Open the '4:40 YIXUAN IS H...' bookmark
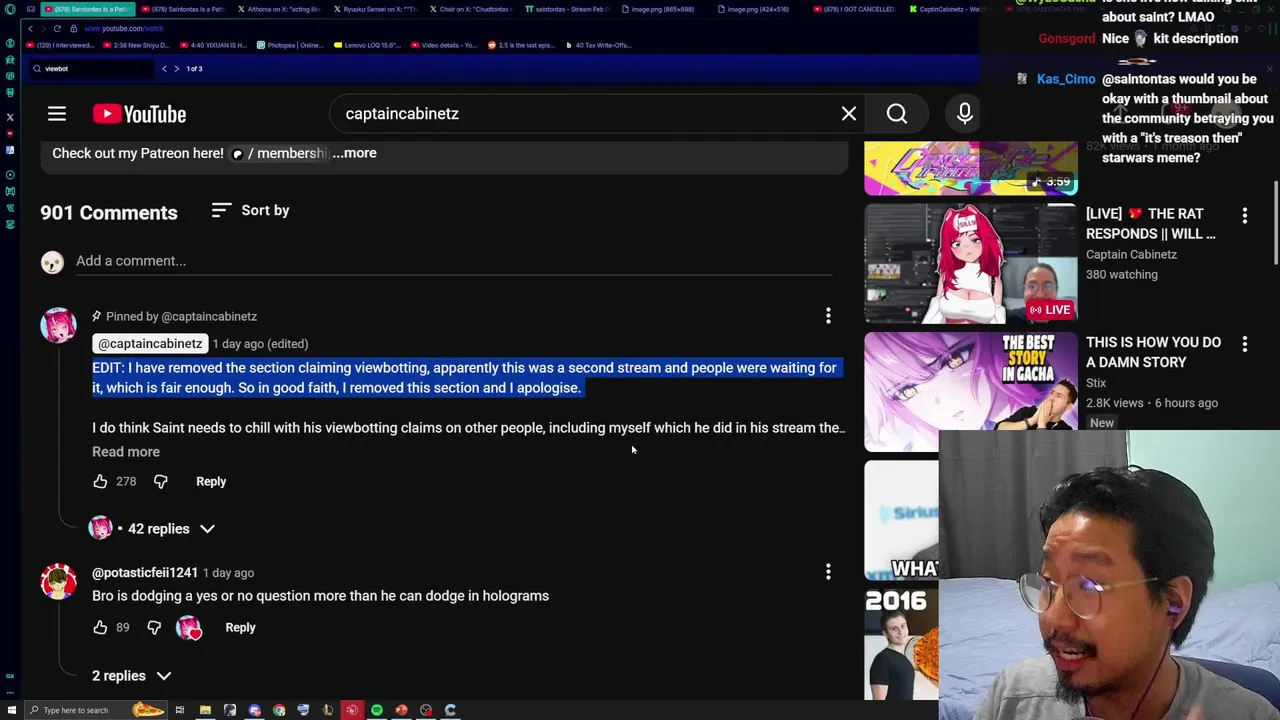The height and width of the screenshot is (720, 1280). (213, 45)
